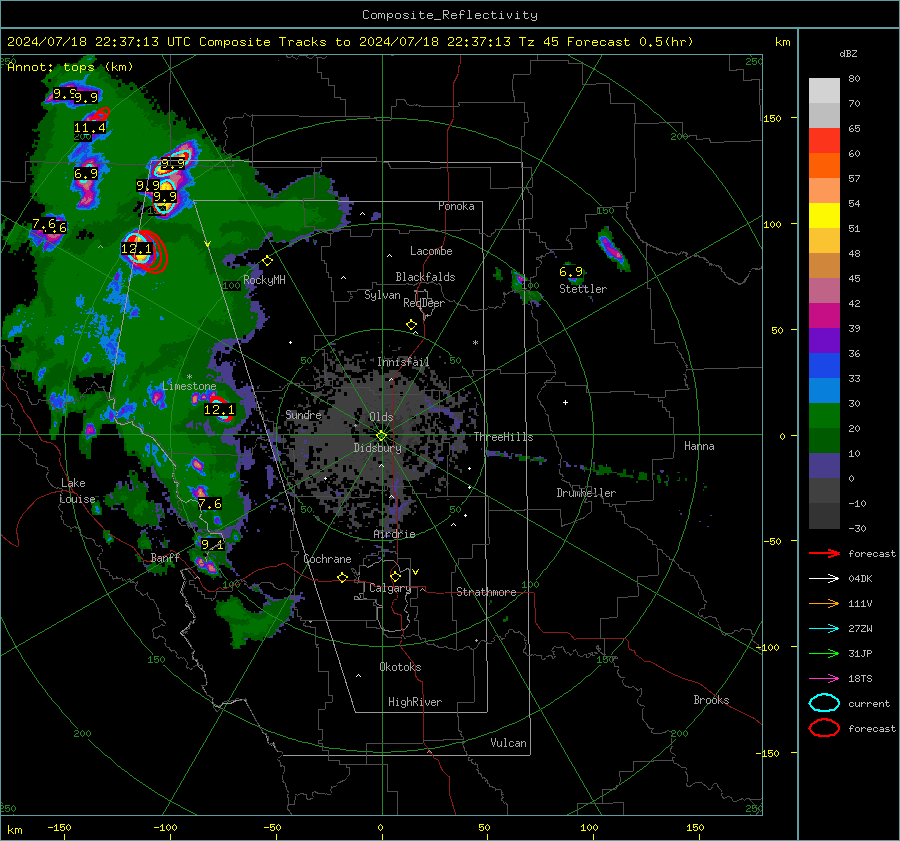Click the UTC Composite Tracks timestamp header
The width and height of the screenshot is (900, 841).
[350, 42]
